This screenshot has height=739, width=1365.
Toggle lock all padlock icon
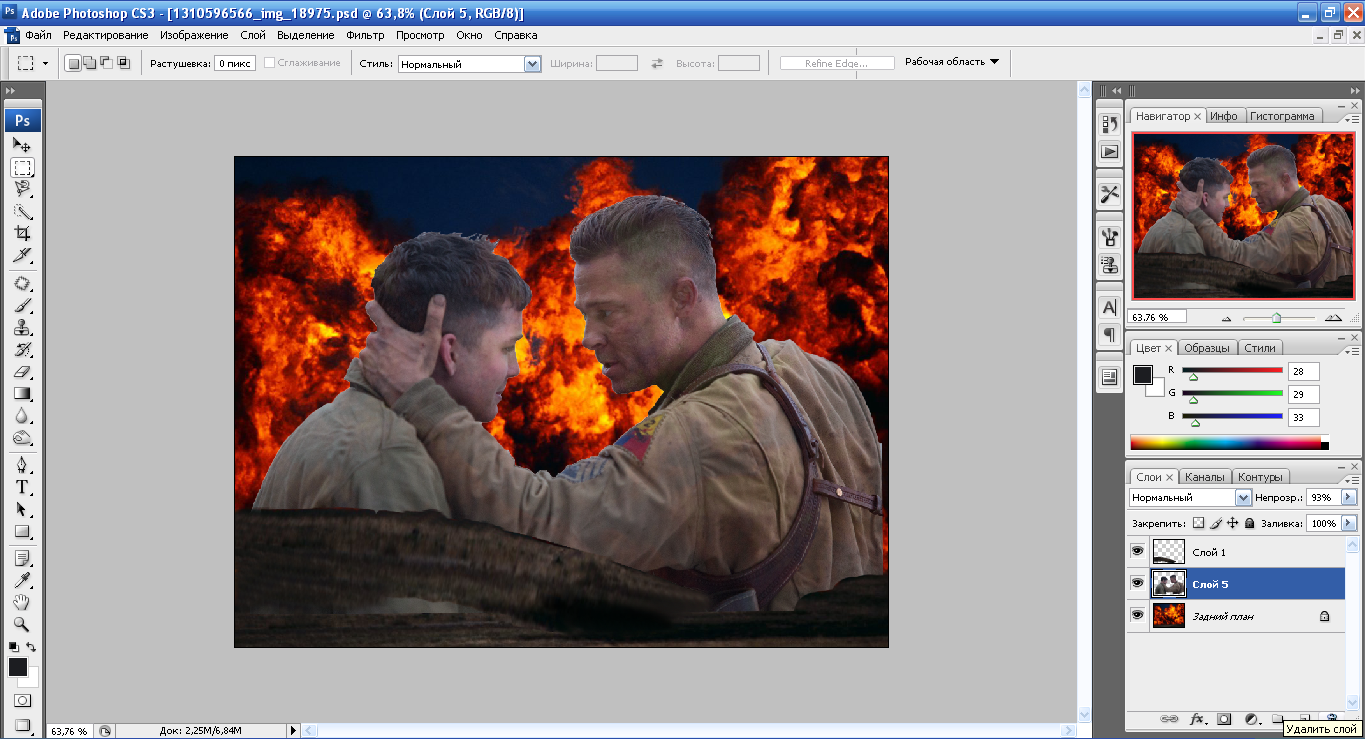pyautogui.click(x=1249, y=523)
